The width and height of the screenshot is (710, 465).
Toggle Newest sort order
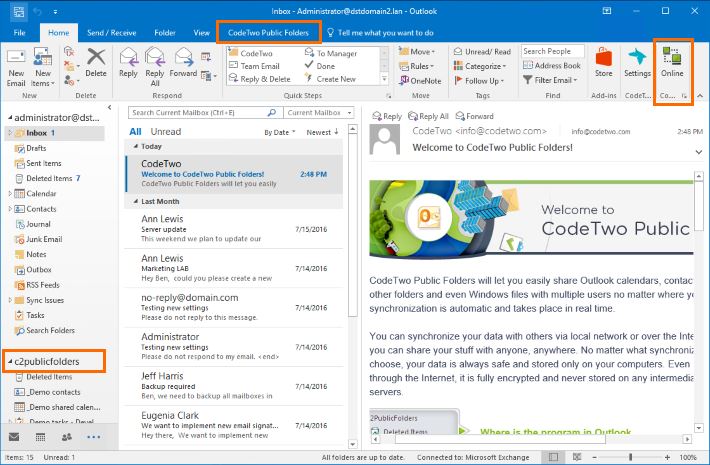coord(322,132)
